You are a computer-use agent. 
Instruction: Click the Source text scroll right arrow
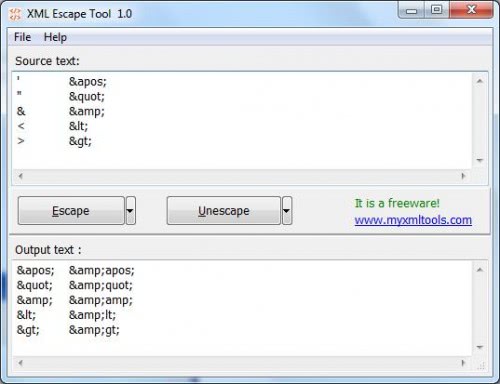coord(463,176)
